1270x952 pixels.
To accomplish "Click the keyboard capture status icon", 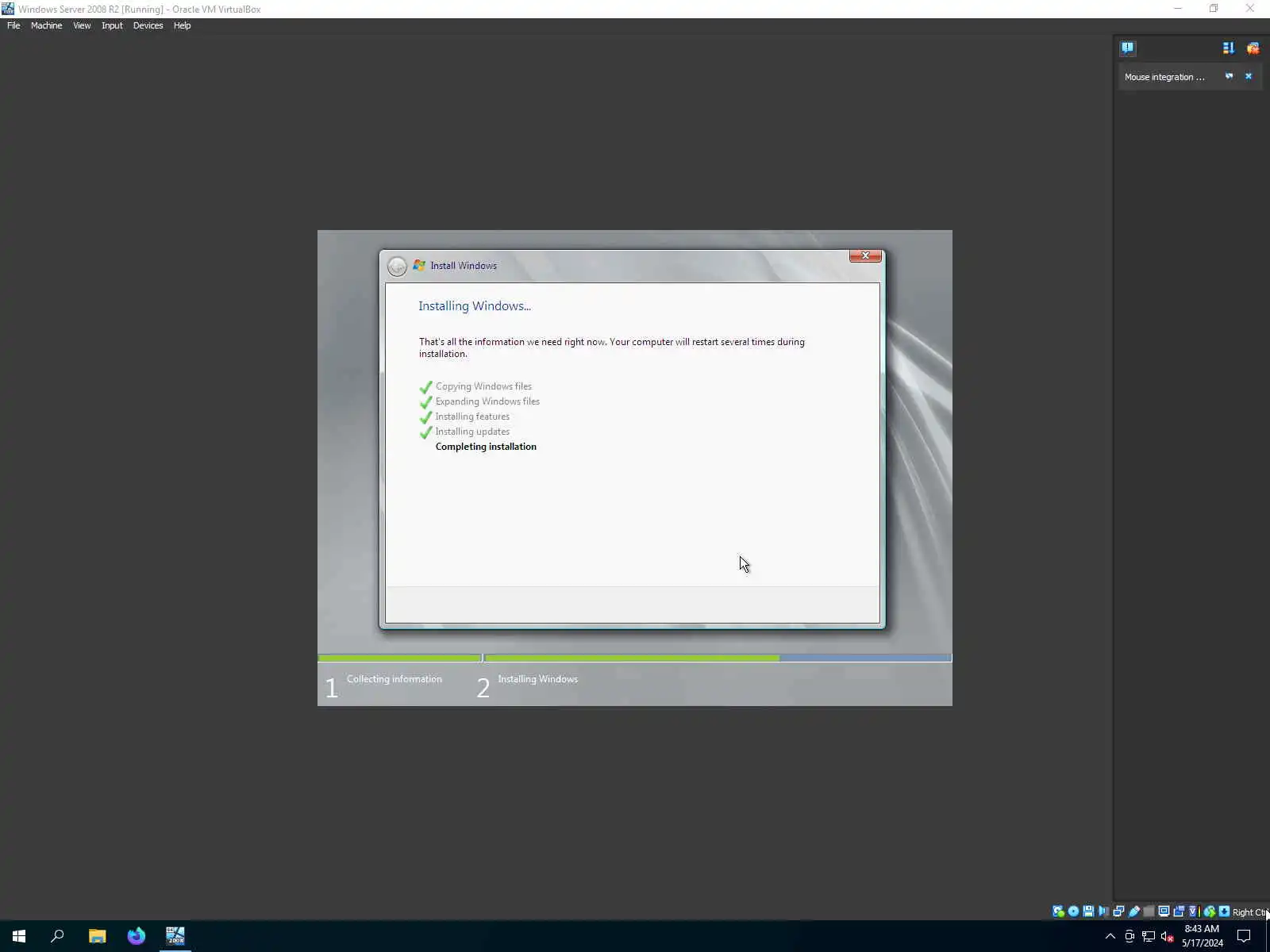I will [1224, 912].
